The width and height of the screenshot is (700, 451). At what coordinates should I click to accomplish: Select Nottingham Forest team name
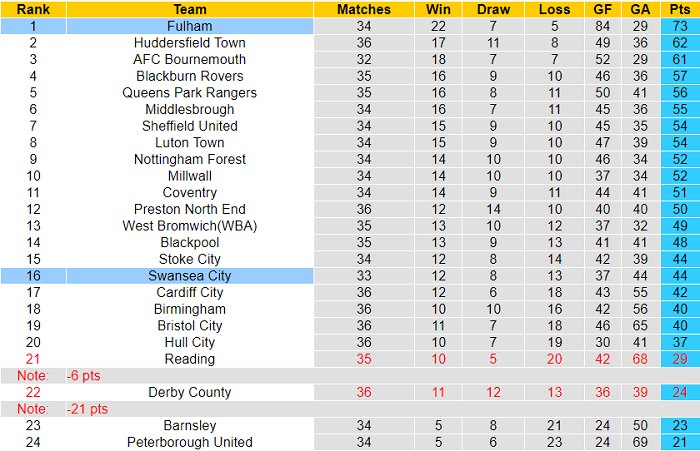(x=189, y=159)
